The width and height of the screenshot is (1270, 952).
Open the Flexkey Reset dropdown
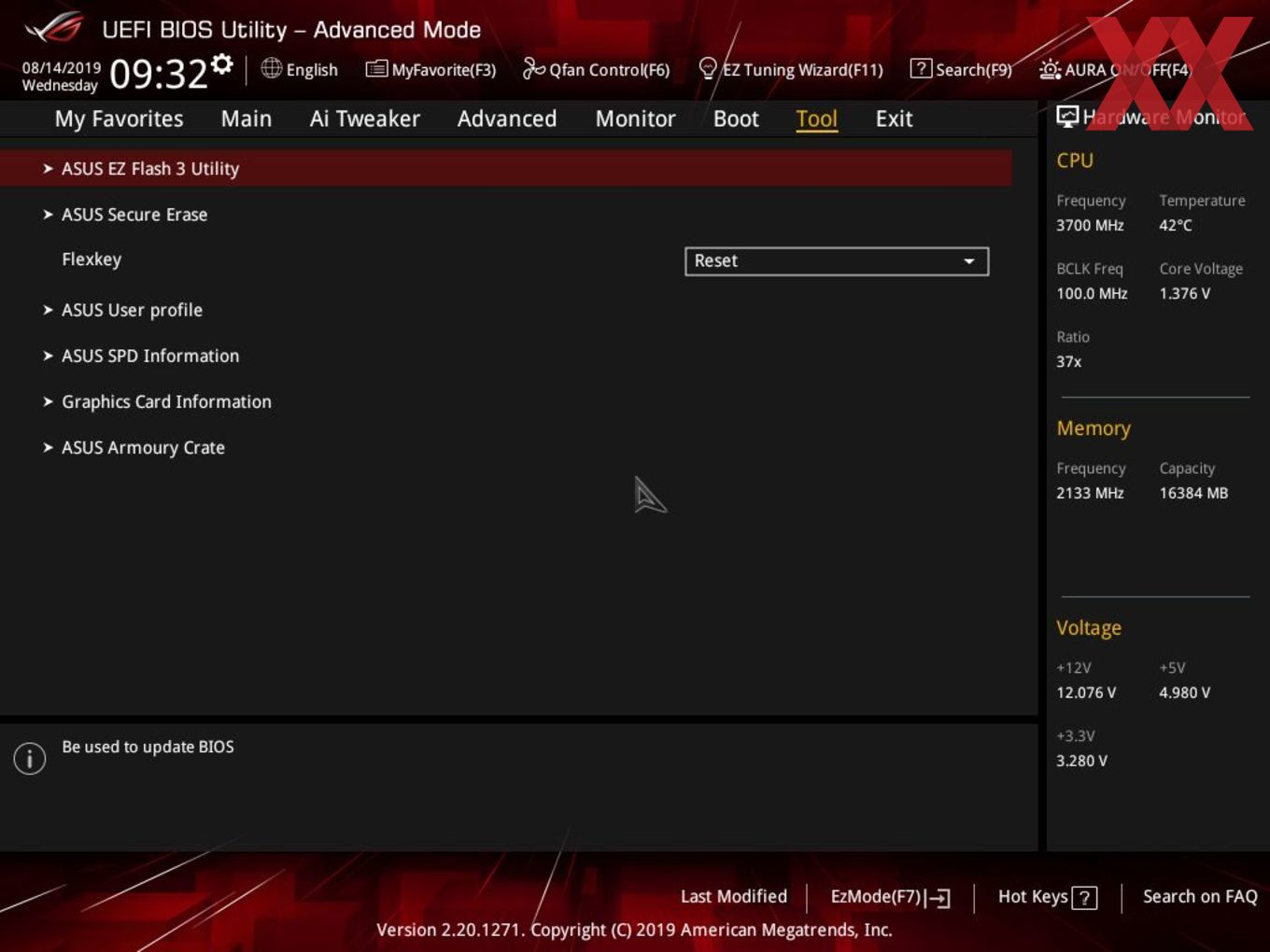pyautogui.click(x=837, y=261)
